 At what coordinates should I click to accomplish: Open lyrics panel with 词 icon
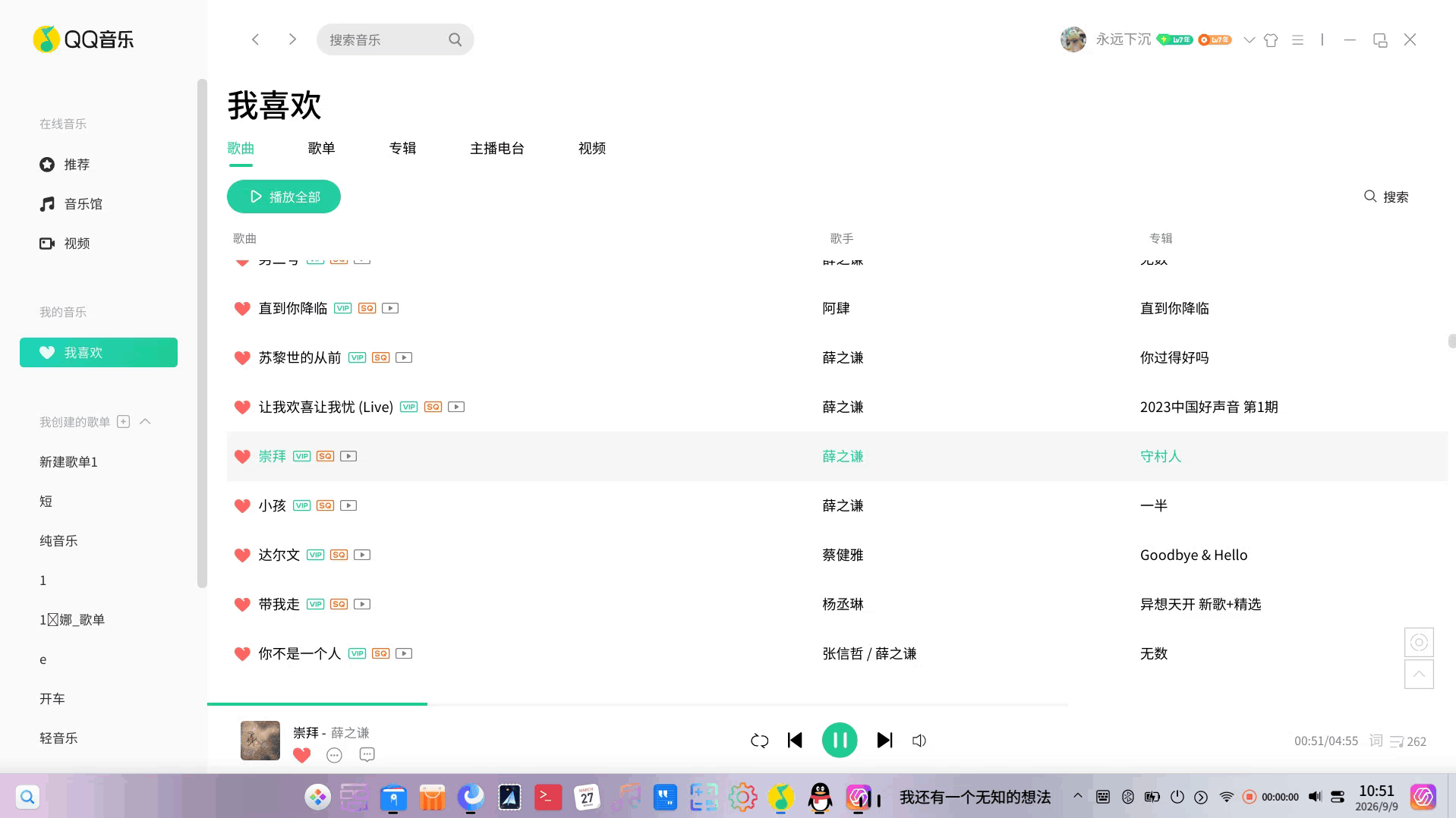[1376, 741]
